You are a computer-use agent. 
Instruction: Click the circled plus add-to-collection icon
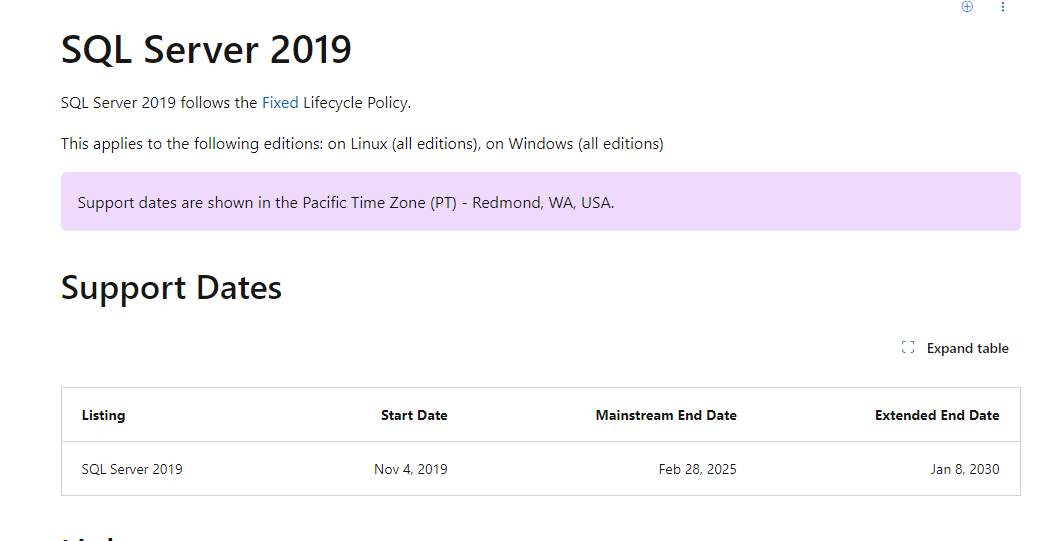tap(967, 7)
